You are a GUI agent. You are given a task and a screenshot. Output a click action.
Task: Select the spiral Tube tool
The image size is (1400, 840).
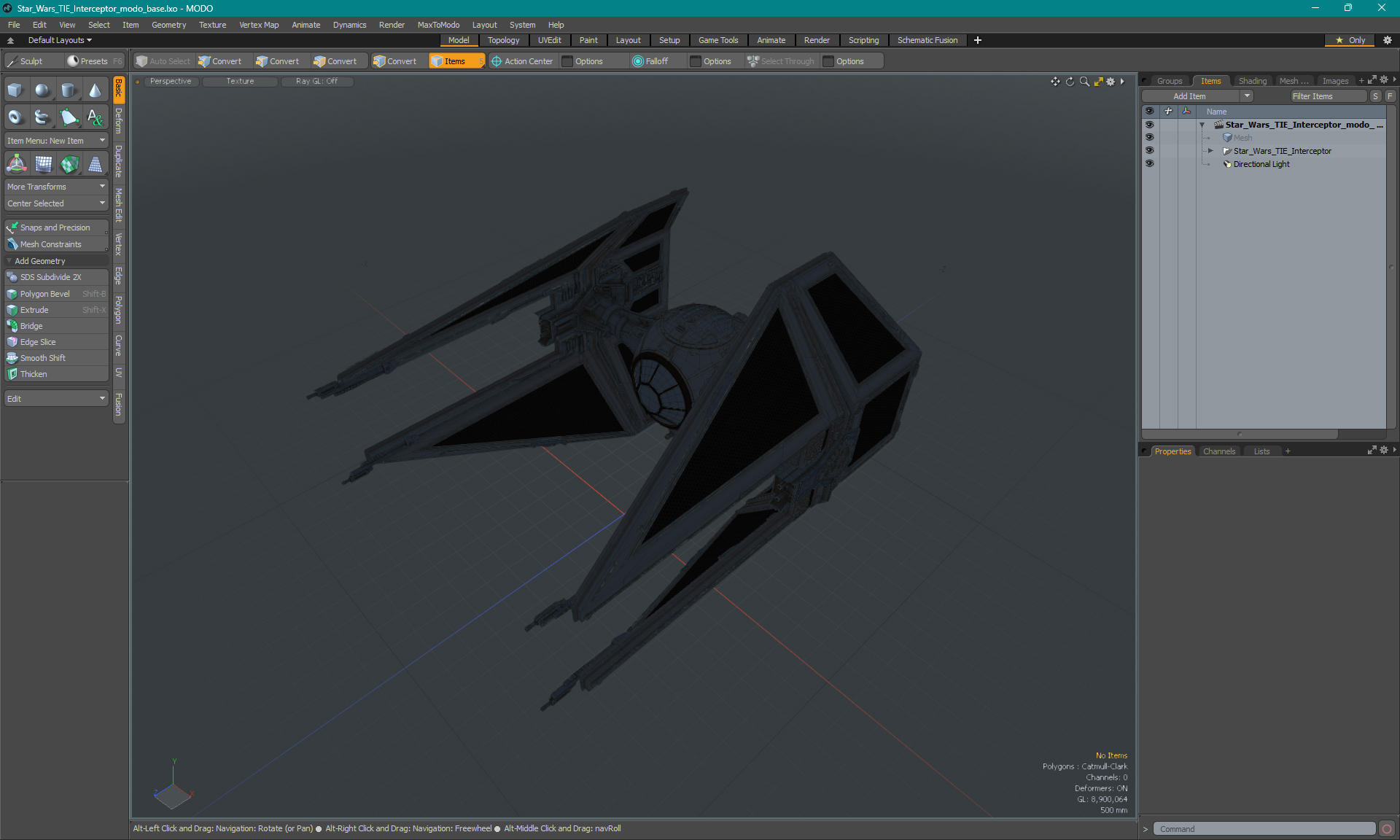43,117
